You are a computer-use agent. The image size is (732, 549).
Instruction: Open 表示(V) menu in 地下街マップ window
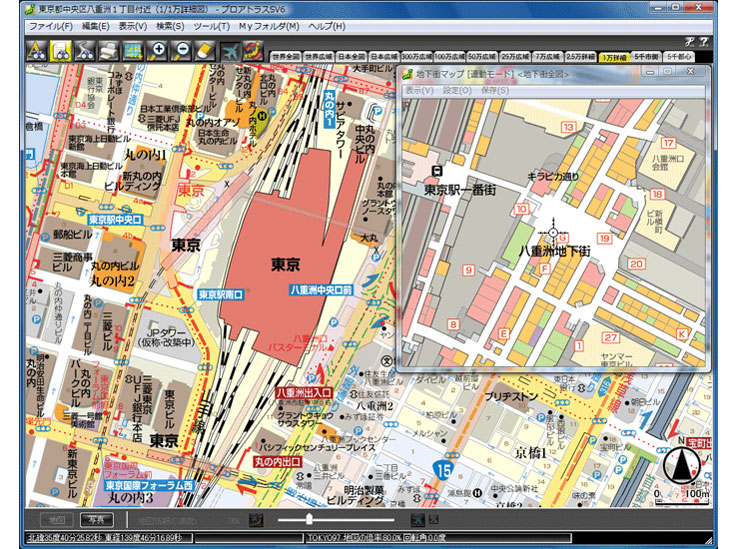(x=419, y=91)
